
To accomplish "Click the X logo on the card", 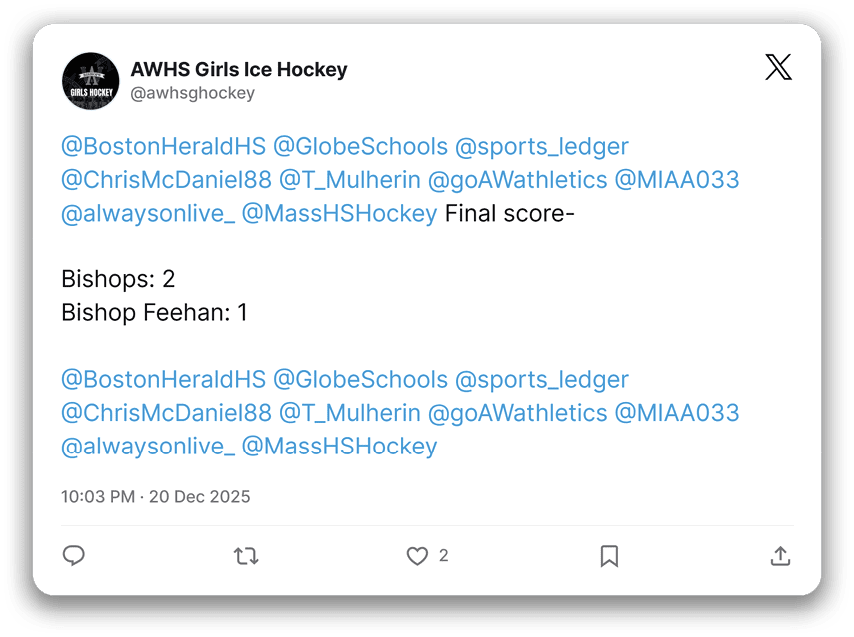I will 778,67.
